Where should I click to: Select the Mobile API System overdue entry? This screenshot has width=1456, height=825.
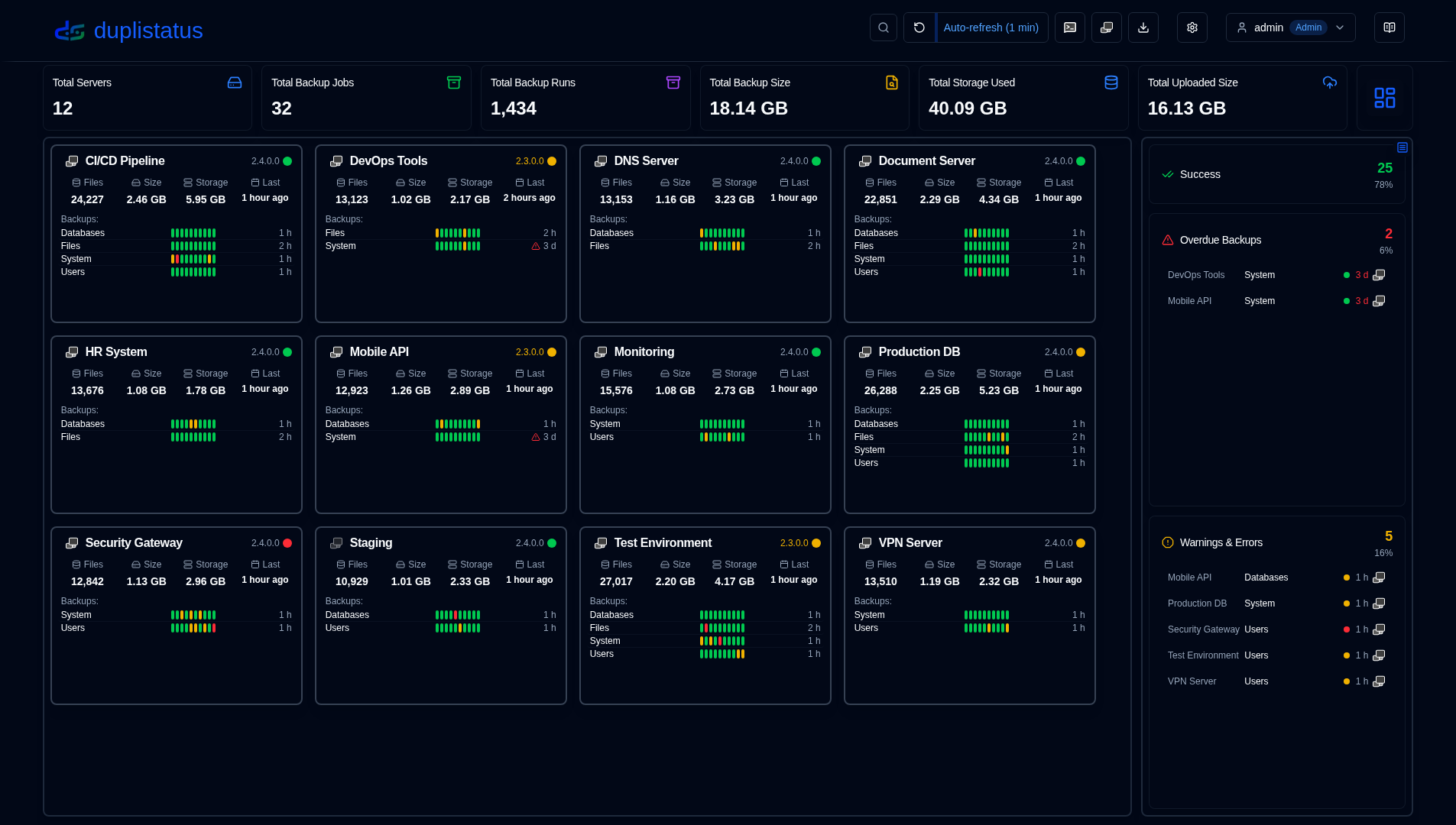1276,301
